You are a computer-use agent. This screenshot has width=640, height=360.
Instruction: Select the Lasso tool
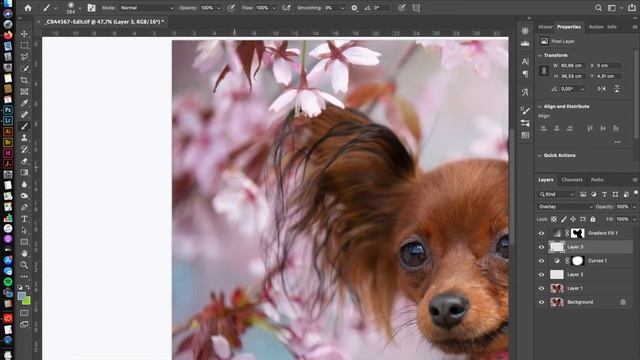coord(24,57)
